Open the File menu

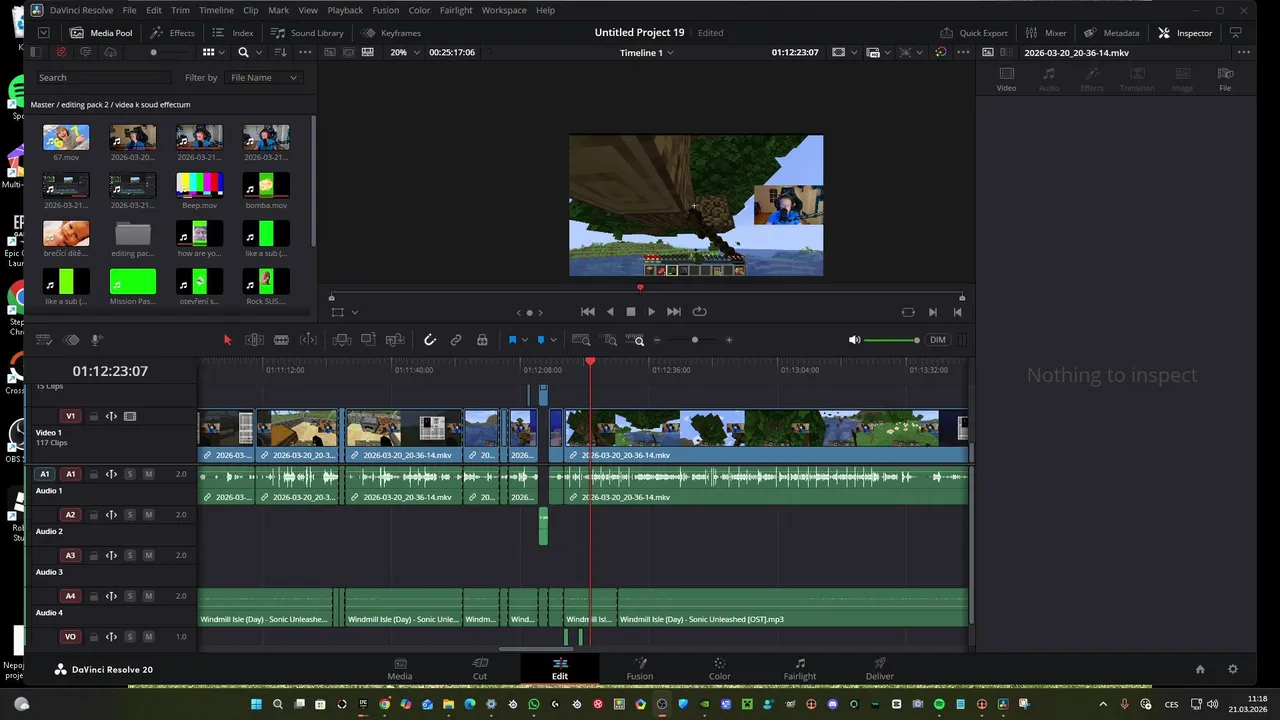point(130,10)
